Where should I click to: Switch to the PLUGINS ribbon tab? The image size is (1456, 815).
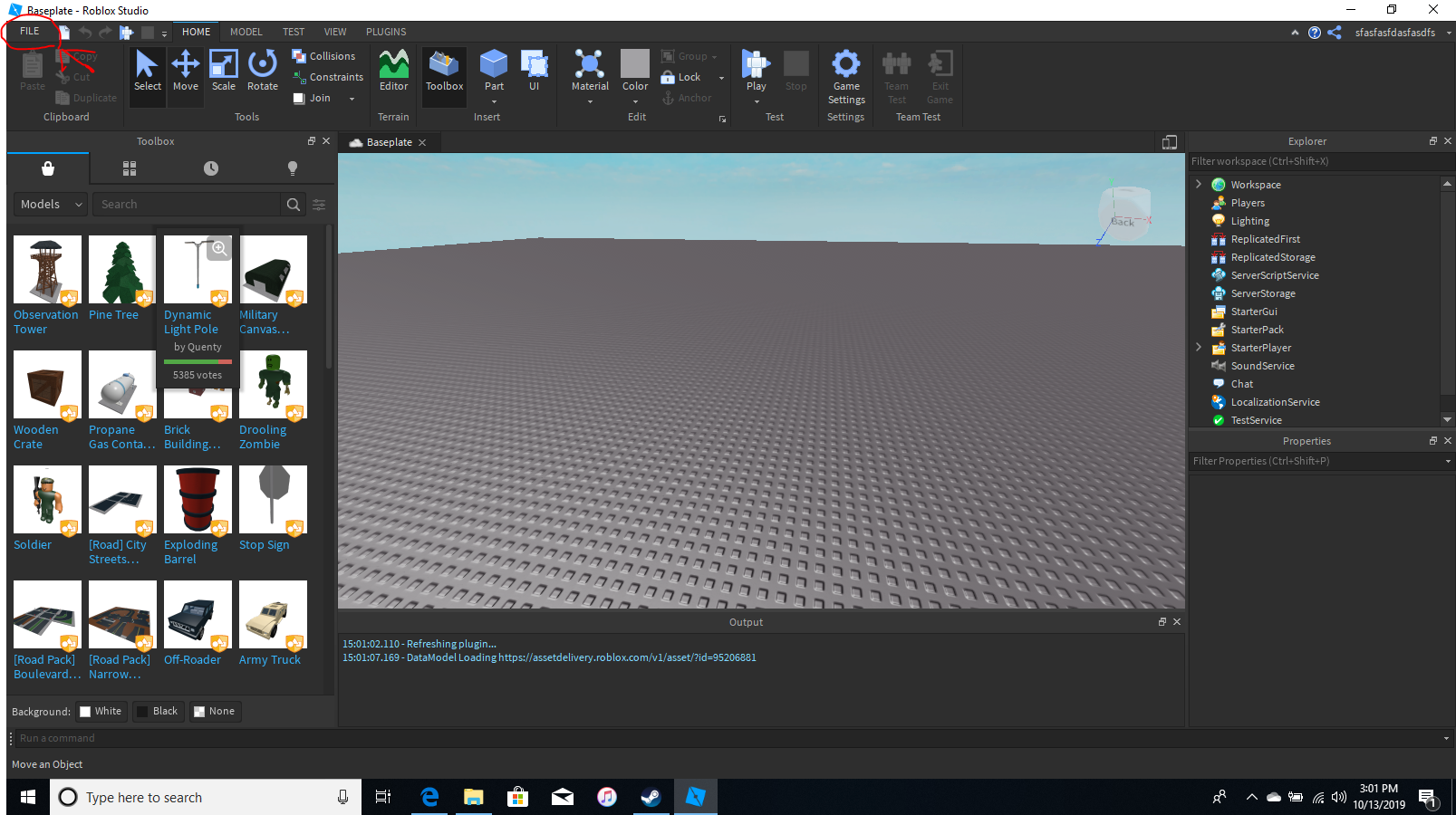(x=386, y=32)
